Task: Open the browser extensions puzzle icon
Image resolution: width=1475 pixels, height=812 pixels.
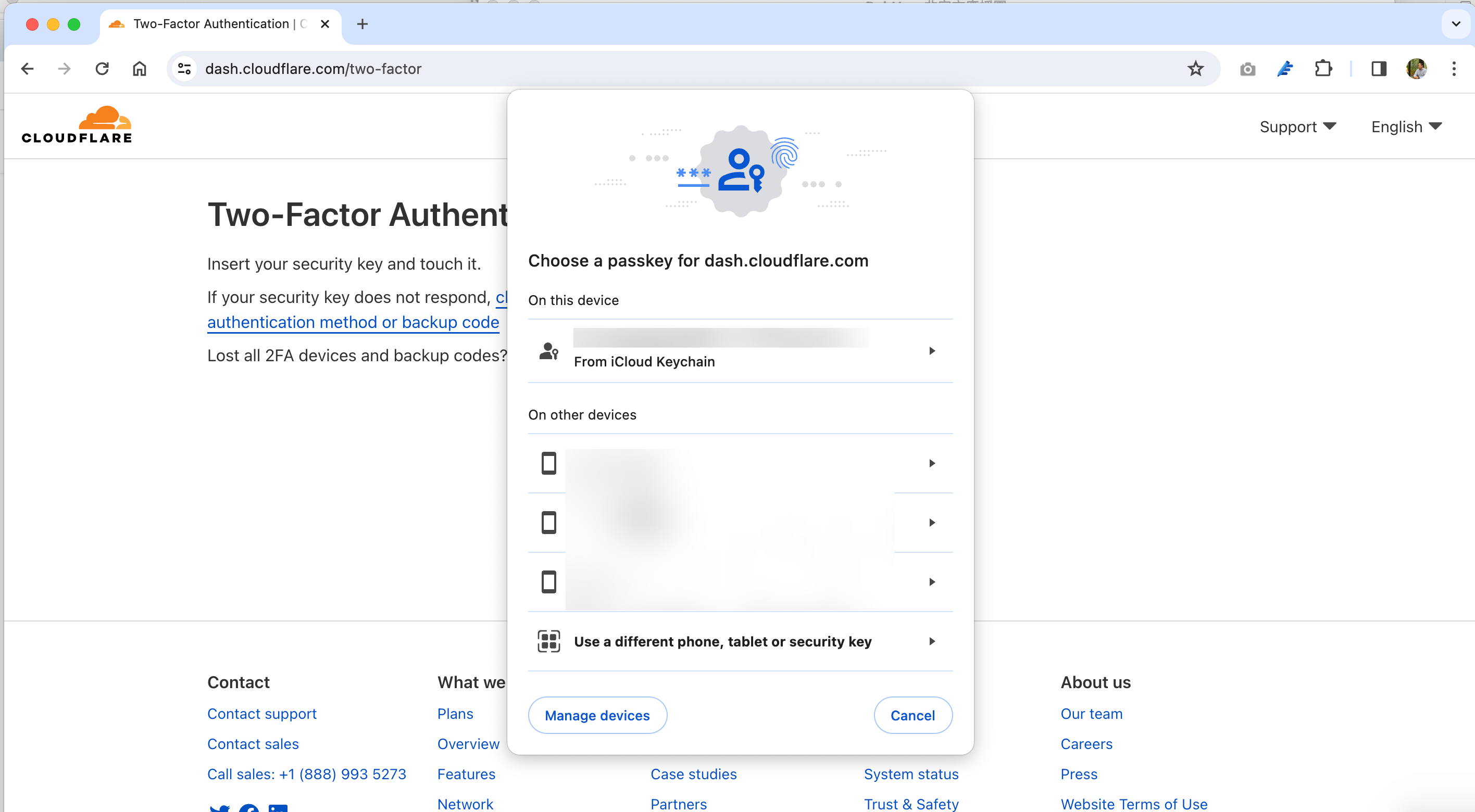Action: pyautogui.click(x=1324, y=69)
